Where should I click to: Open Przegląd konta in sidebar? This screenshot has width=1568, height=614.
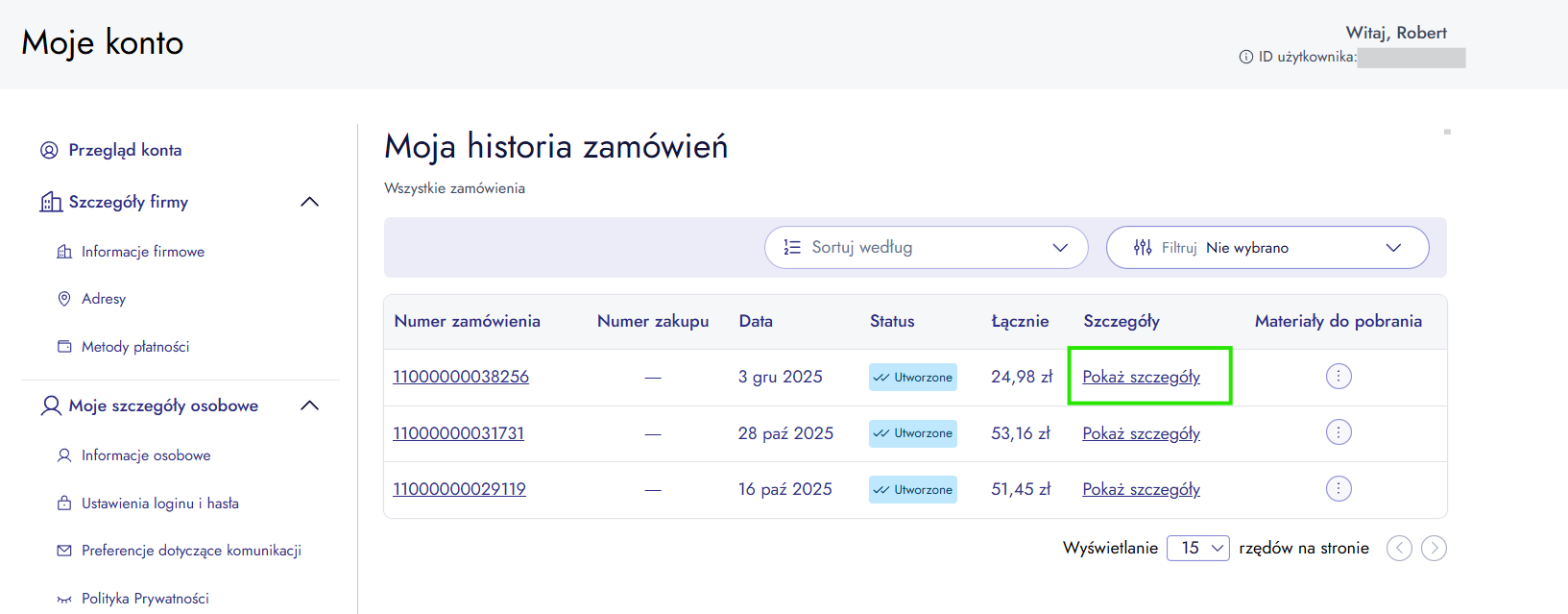125,150
